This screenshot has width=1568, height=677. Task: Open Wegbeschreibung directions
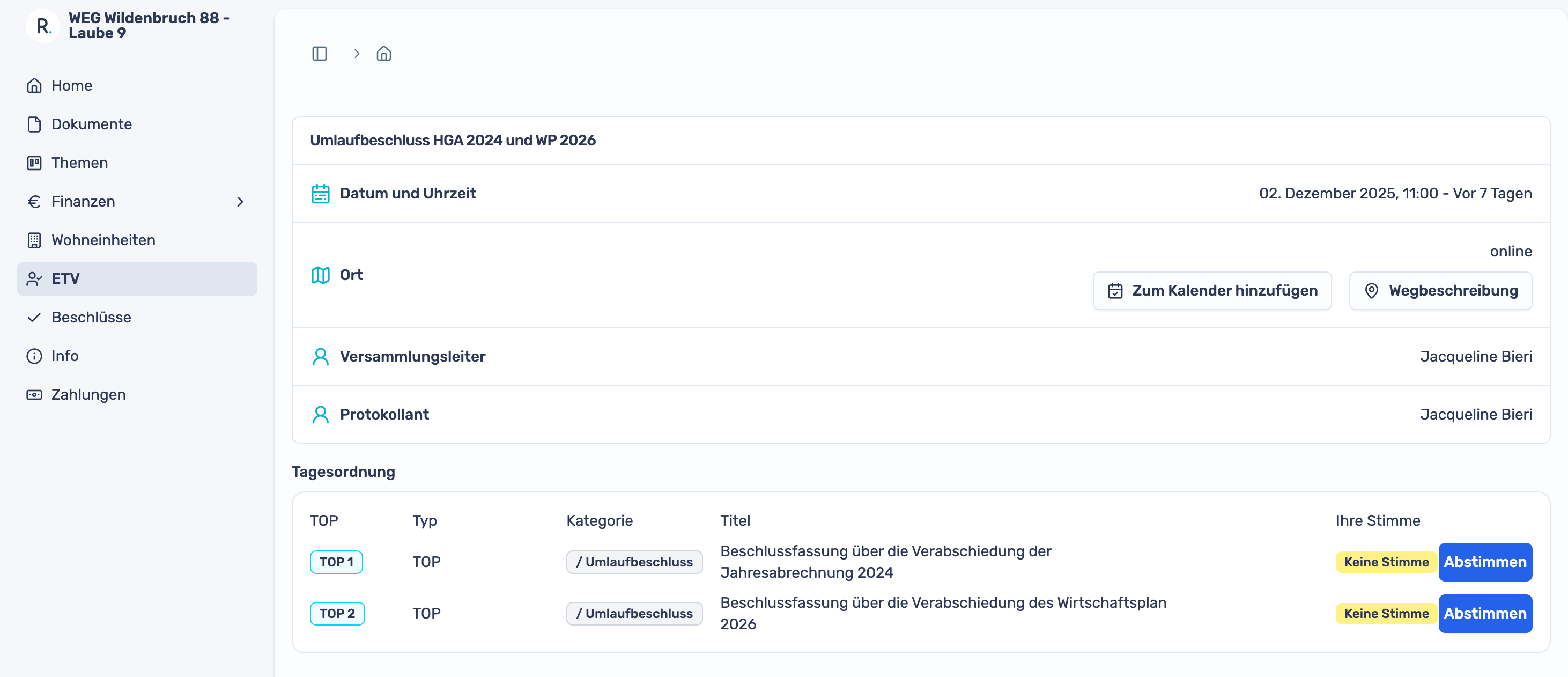point(1440,291)
